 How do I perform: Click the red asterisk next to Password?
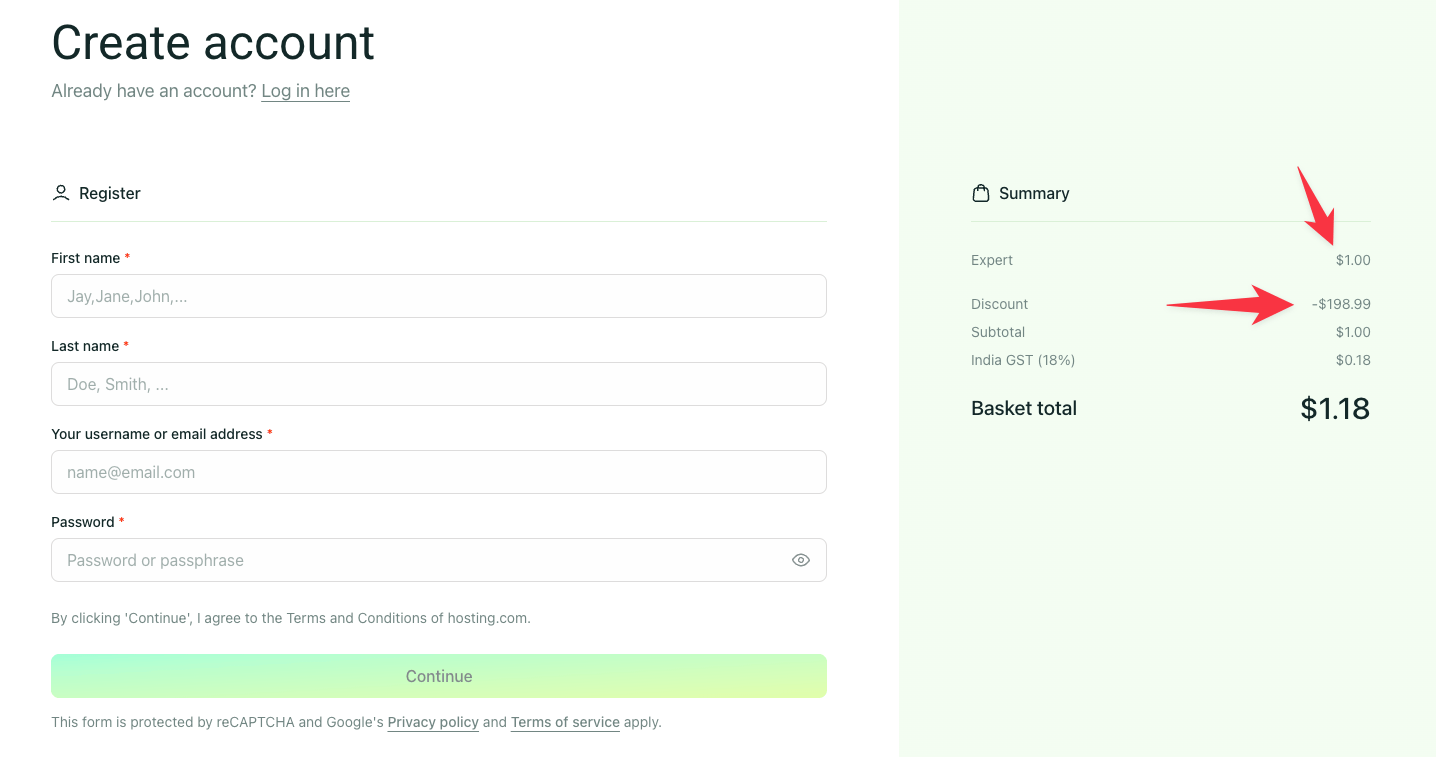click(x=121, y=520)
